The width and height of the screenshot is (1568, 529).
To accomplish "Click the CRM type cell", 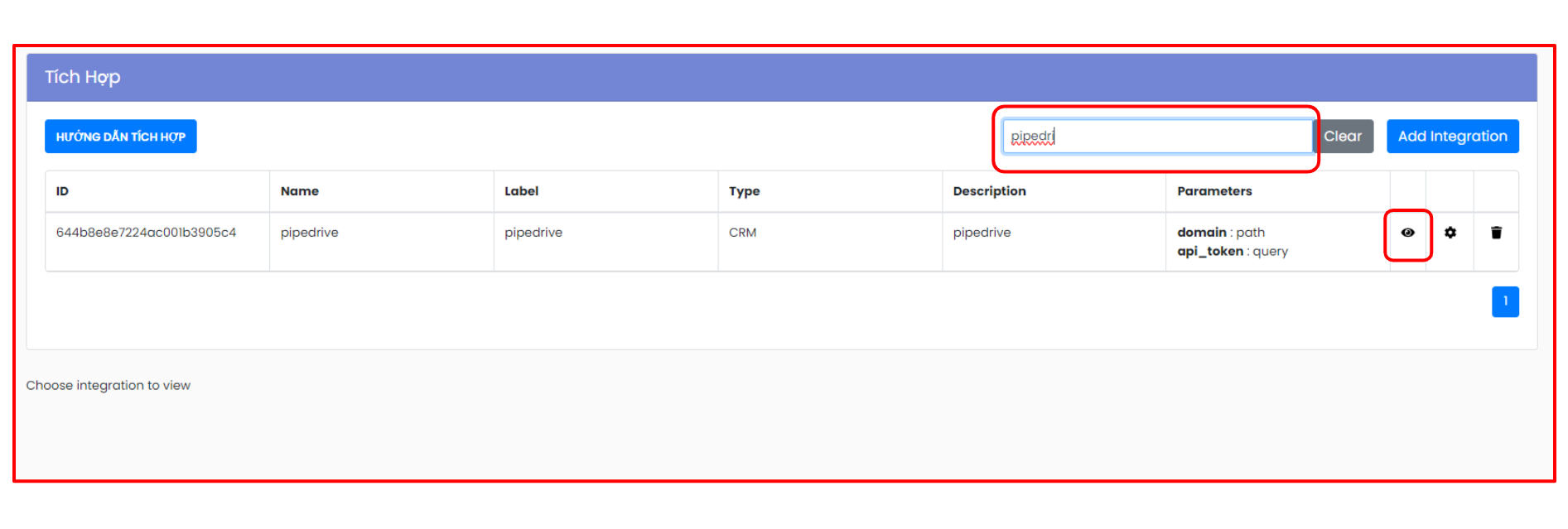I will click(742, 233).
